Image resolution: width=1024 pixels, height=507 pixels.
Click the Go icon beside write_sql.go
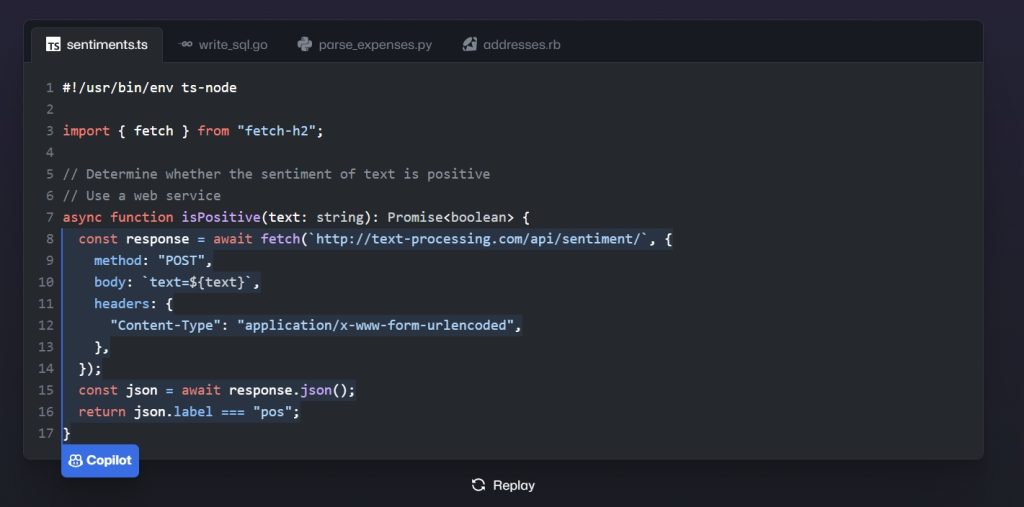(185, 44)
